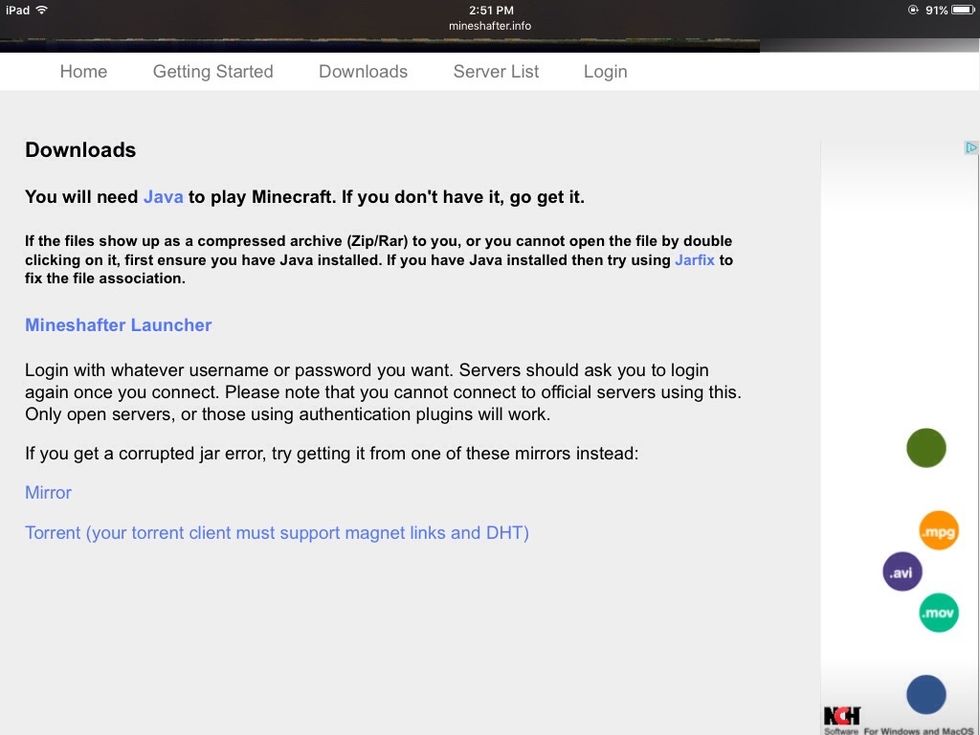This screenshot has width=980, height=735.
Task: Tap the Wi-Fi status icon
Action: [42, 10]
